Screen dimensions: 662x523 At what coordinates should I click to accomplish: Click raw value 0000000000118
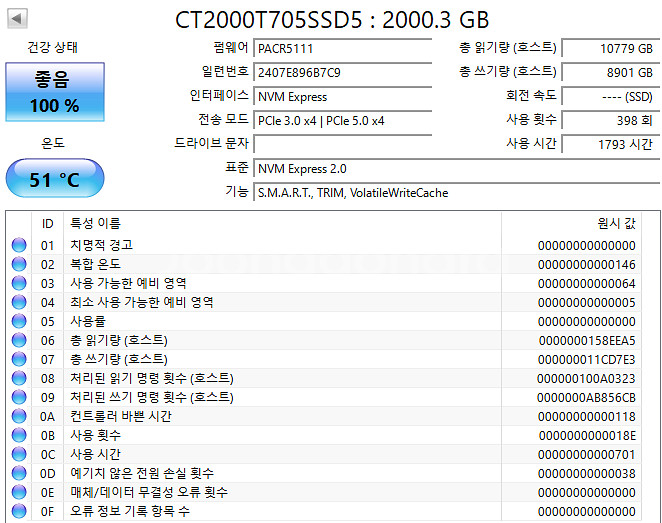pos(586,417)
